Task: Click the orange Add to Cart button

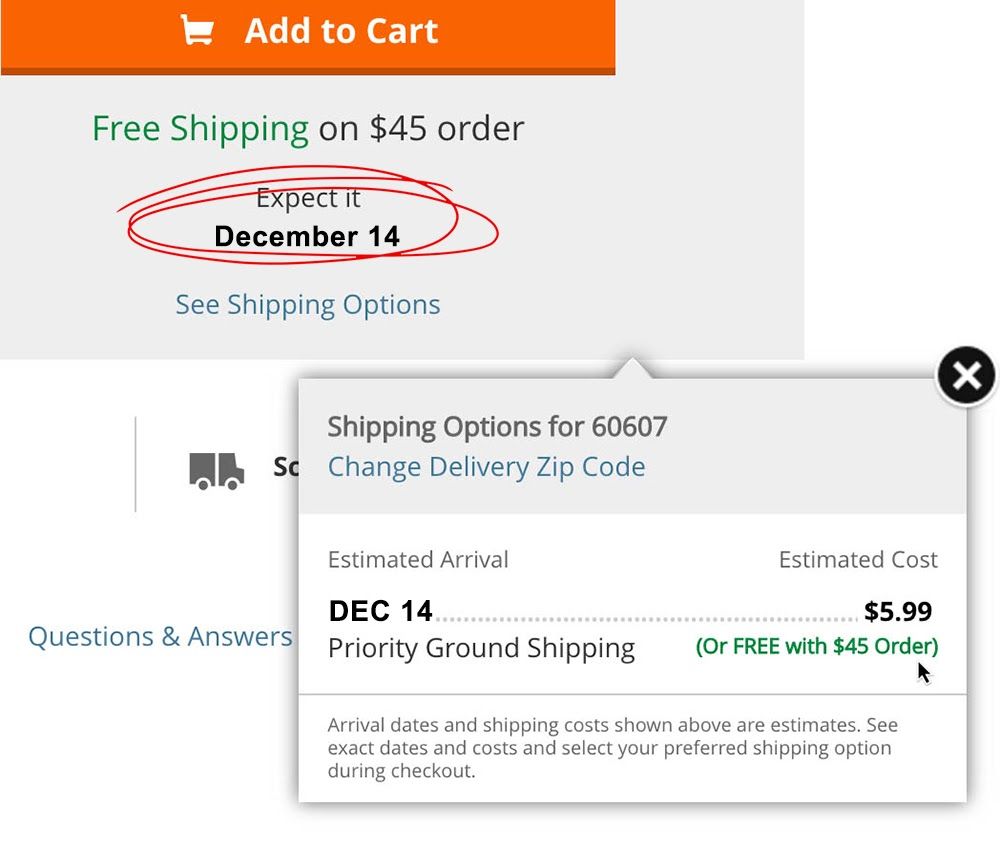Action: click(x=308, y=36)
